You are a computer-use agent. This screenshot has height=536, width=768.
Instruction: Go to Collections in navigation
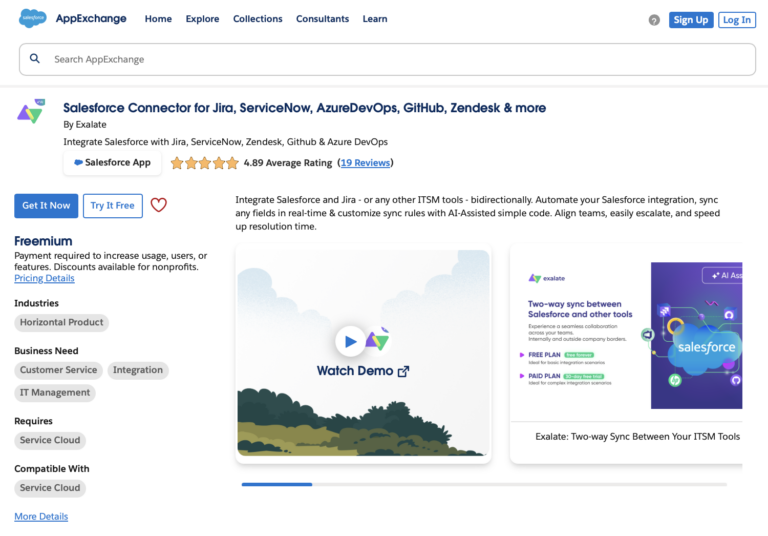point(257,19)
